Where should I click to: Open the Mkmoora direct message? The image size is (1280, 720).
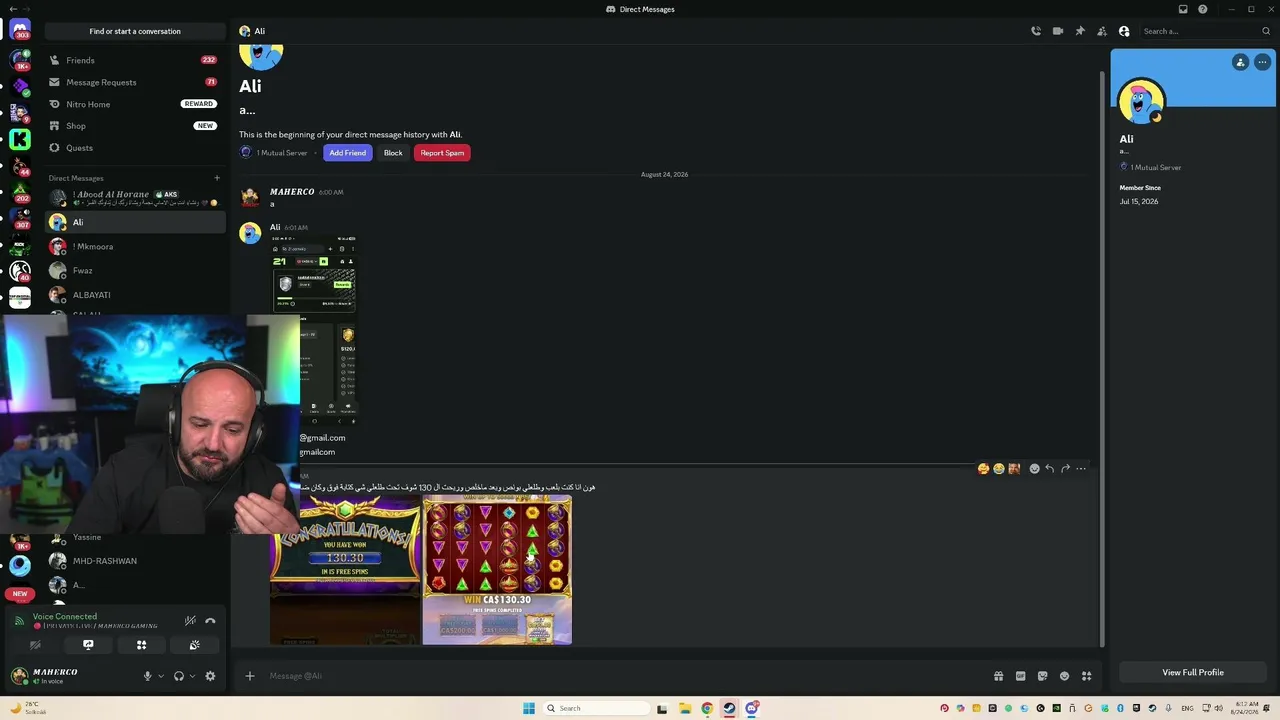(135, 246)
